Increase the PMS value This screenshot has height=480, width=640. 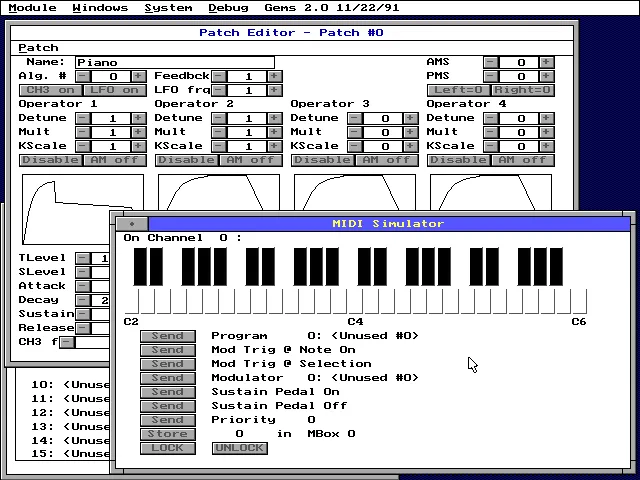coord(546,76)
